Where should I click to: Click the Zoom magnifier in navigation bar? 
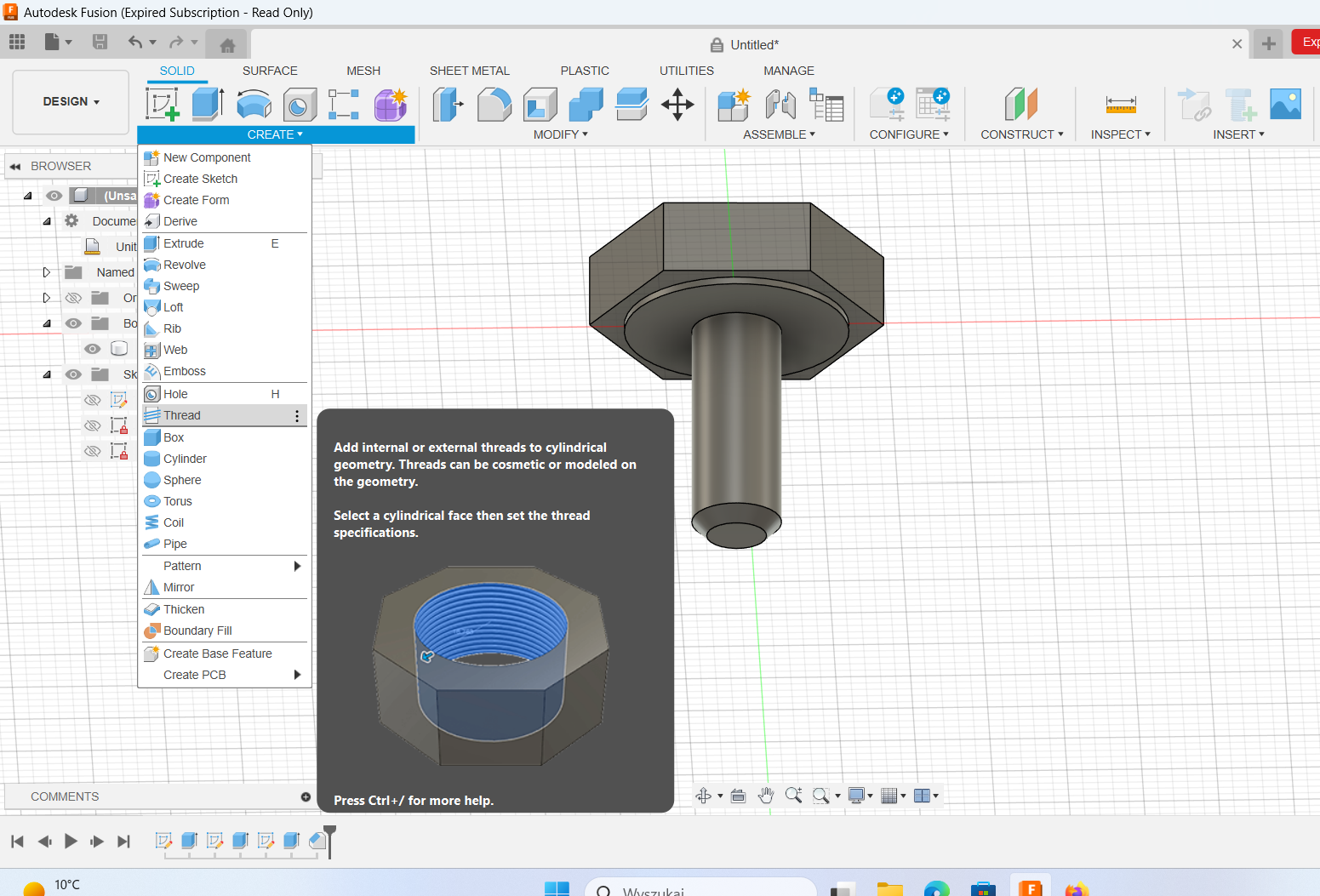[x=793, y=796]
